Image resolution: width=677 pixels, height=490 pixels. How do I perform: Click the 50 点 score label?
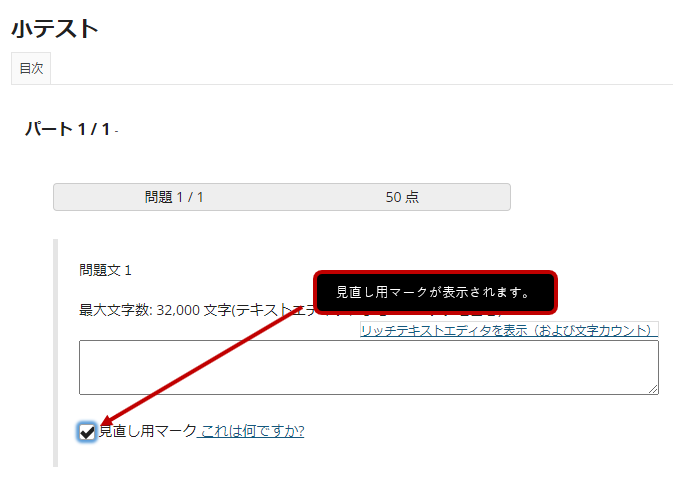pos(402,197)
